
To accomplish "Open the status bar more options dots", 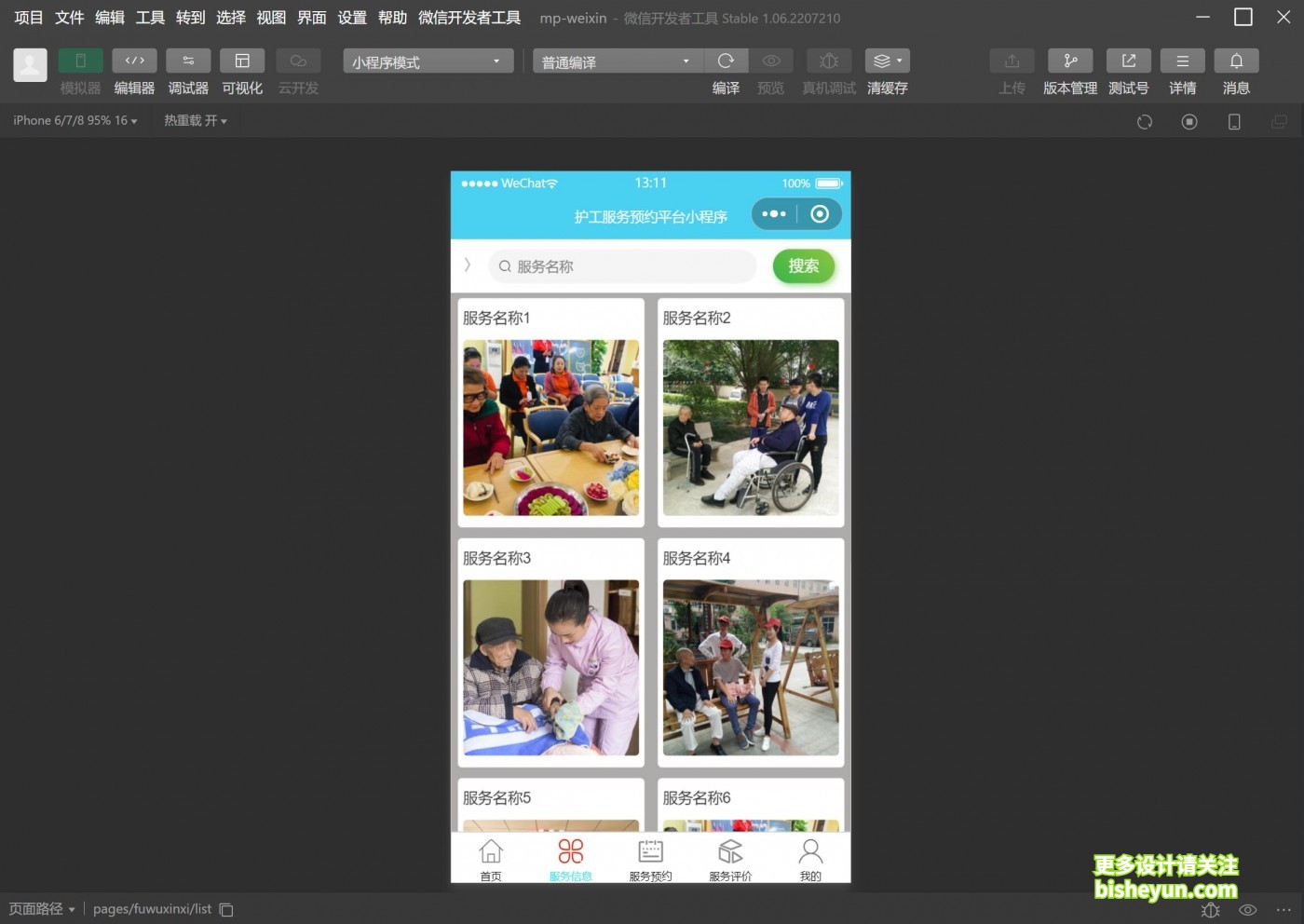I will click(1284, 910).
